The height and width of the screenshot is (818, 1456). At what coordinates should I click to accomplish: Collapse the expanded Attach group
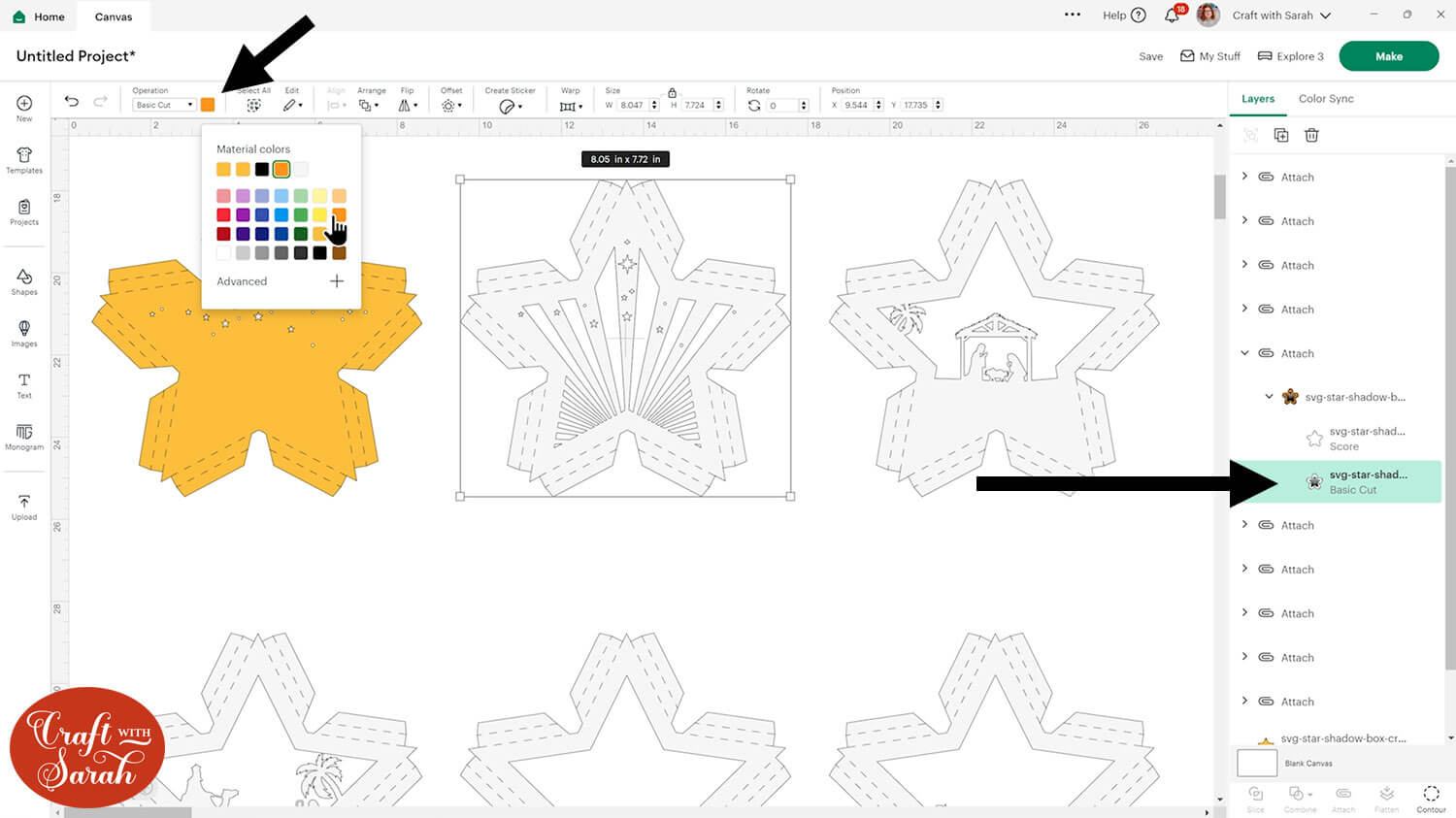(1245, 353)
